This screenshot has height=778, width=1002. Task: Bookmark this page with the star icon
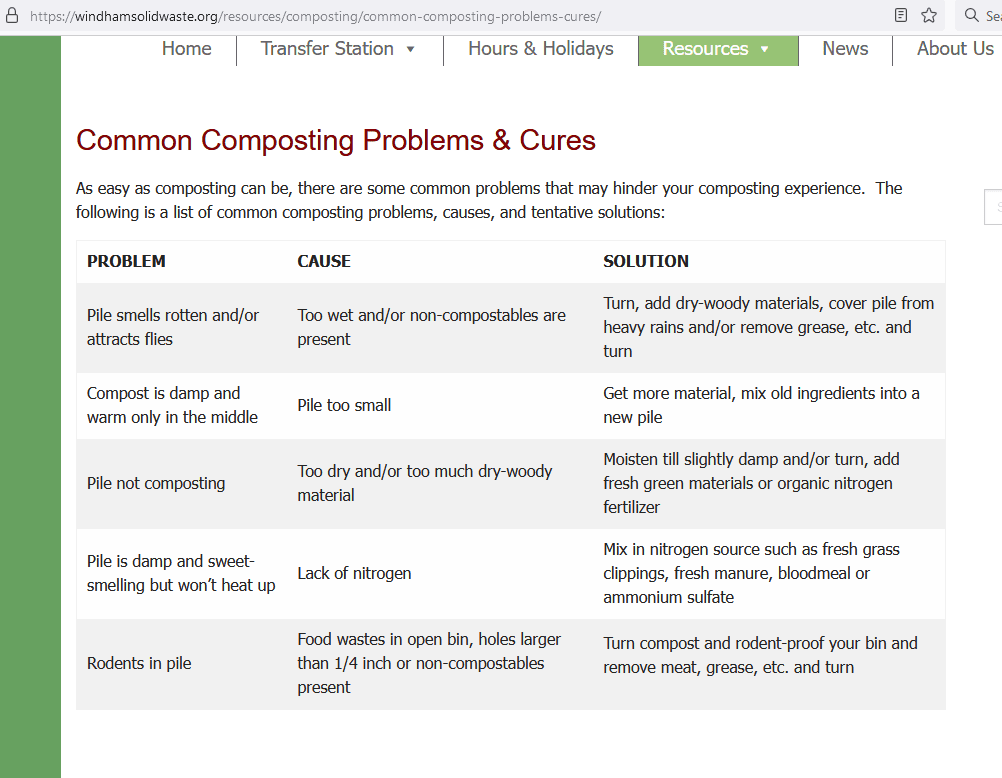click(x=929, y=16)
